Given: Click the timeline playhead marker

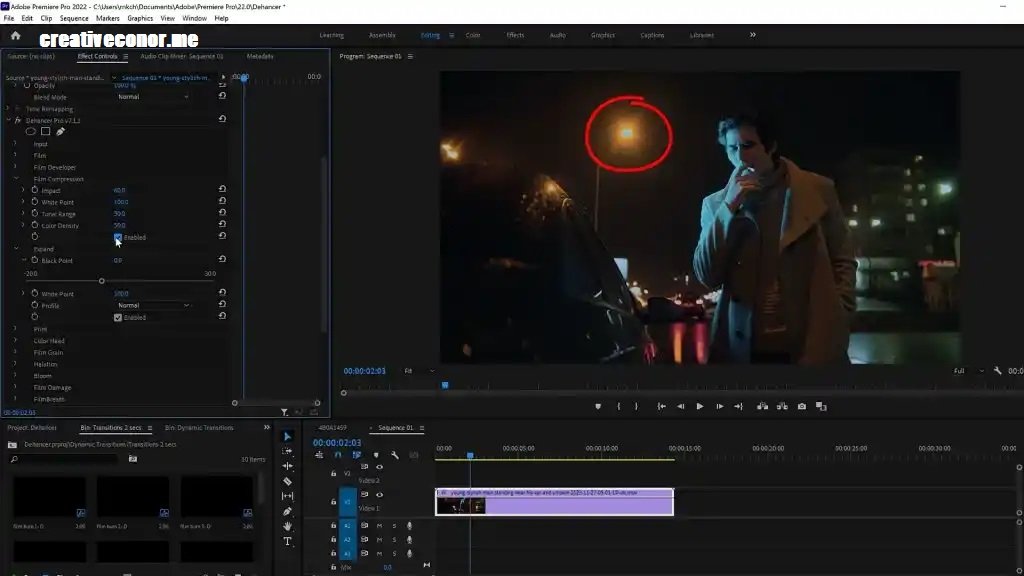Looking at the screenshot, I should pos(470,455).
